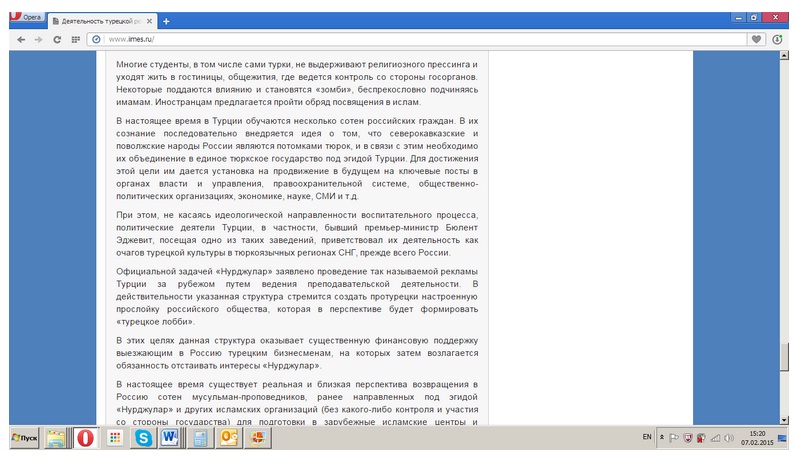The width and height of the screenshot is (798, 465).
Task: Open the Speed Dial grid
Action: (x=75, y=39)
